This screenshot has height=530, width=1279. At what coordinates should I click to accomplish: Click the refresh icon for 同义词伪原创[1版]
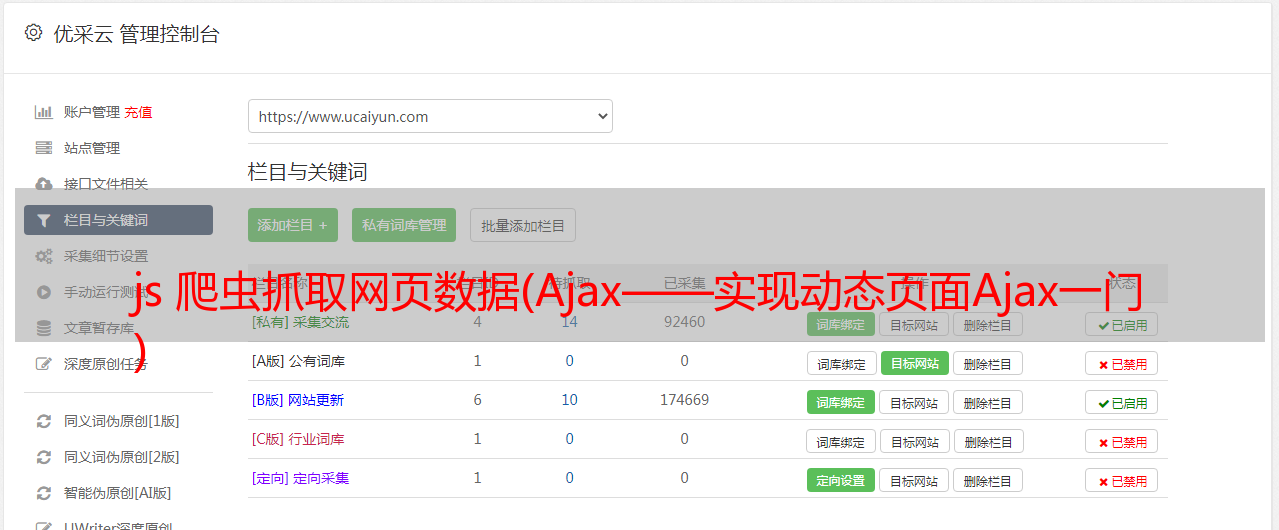coord(43,421)
